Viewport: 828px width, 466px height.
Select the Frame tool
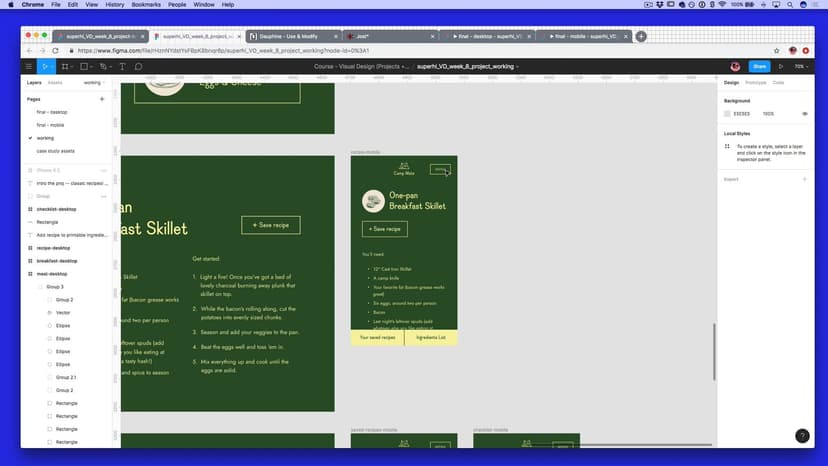coord(66,67)
